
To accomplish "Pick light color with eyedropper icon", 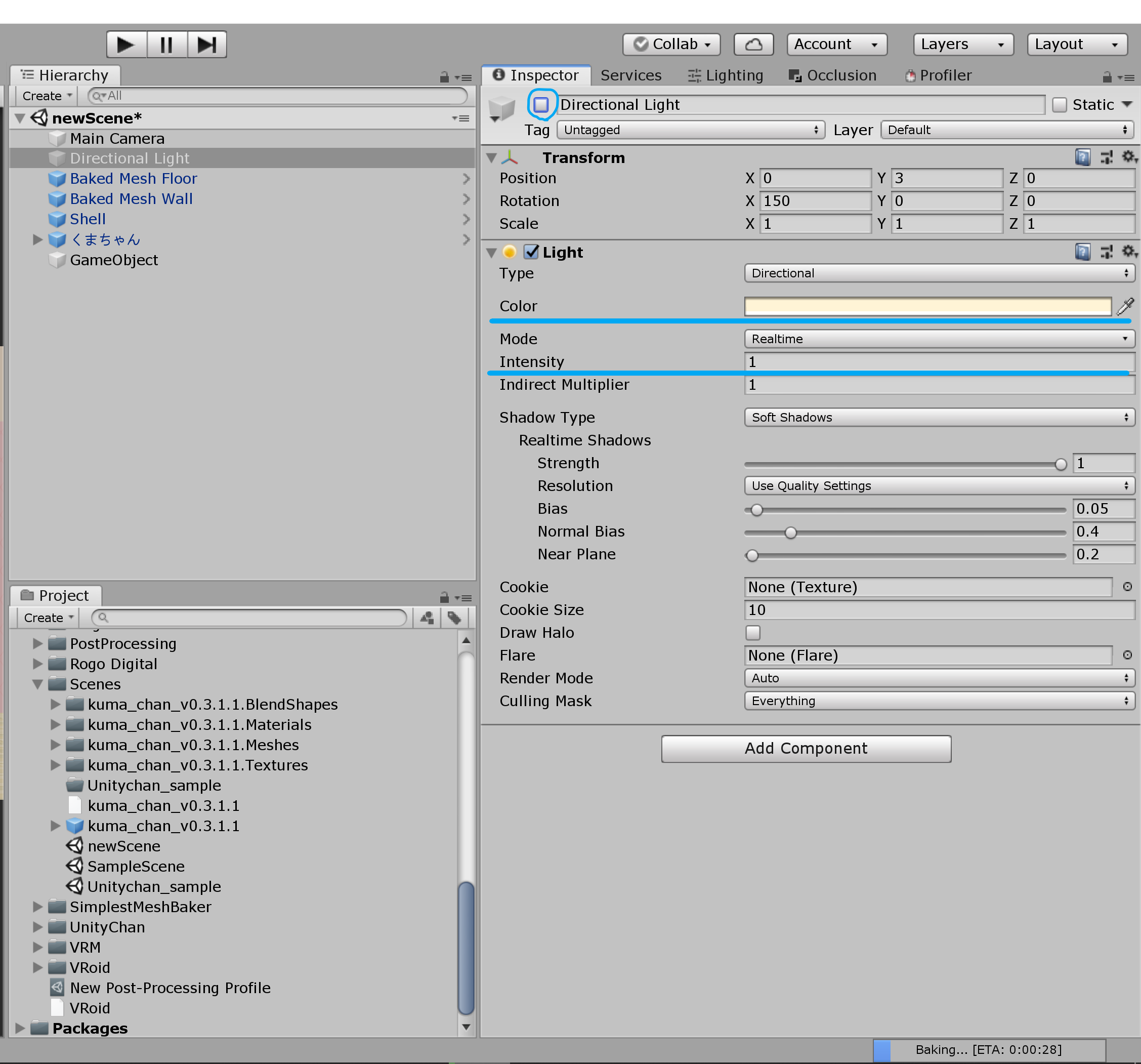I will click(1125, 307).
